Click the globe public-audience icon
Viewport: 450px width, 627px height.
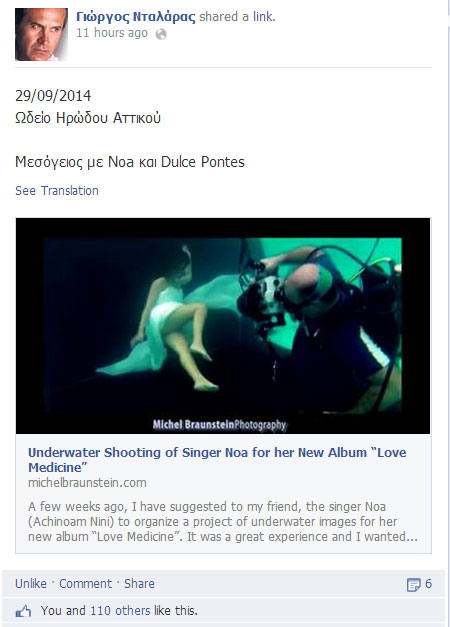161,34
